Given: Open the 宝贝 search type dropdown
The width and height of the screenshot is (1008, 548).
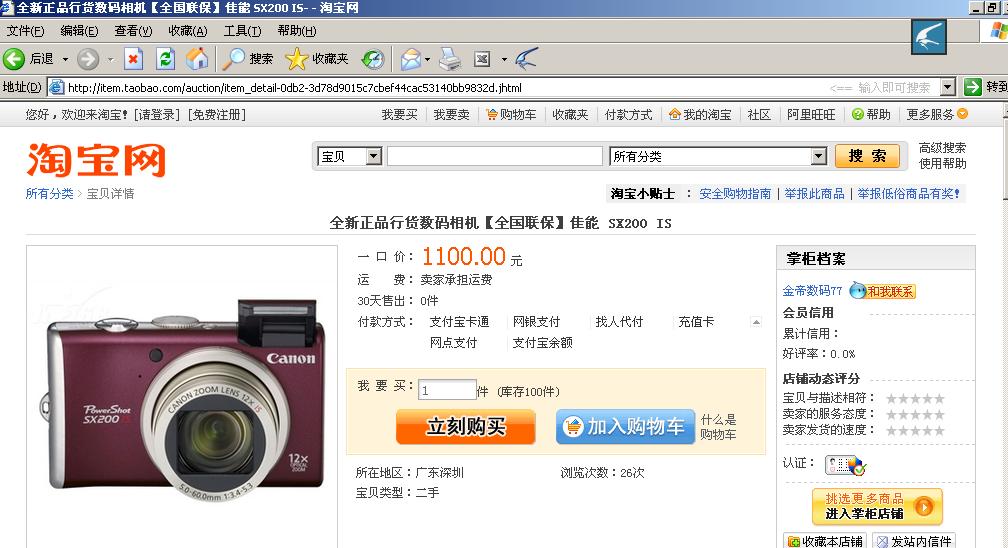Looking at the screenshot, I should coord(350,156).
